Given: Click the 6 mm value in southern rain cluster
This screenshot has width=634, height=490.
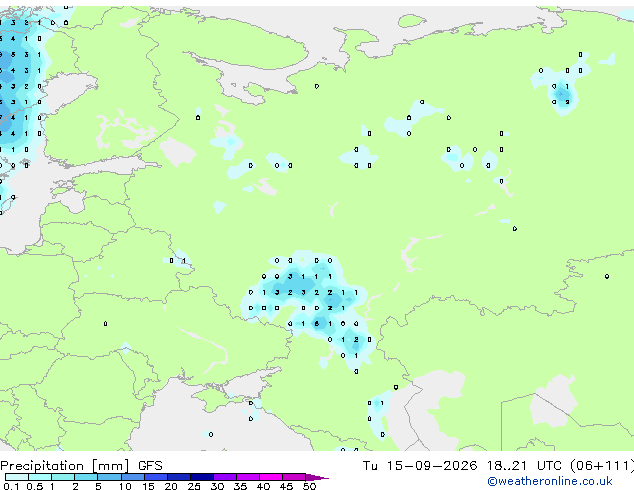Looking at the screenshot, I should click(x=317, y=323).
